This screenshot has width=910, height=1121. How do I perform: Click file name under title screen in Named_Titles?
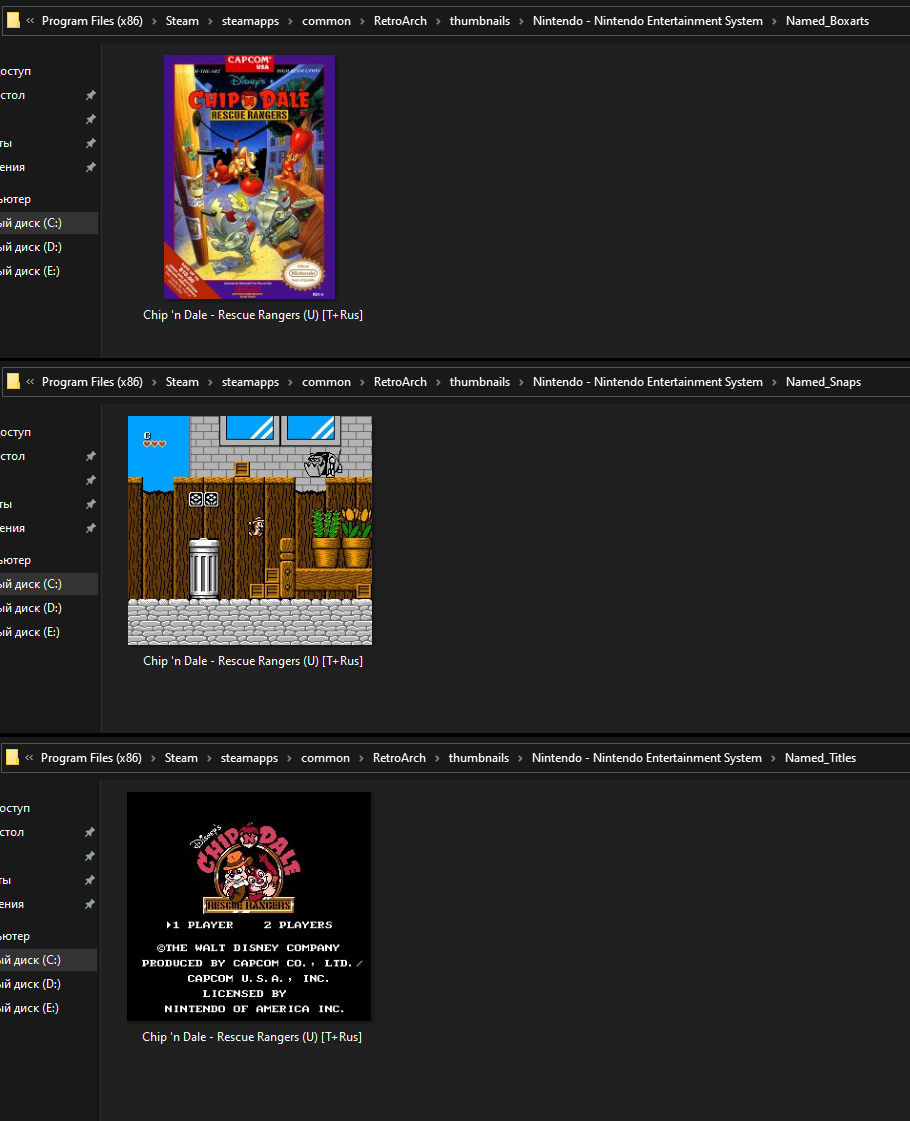click(x=252, y=1037)
